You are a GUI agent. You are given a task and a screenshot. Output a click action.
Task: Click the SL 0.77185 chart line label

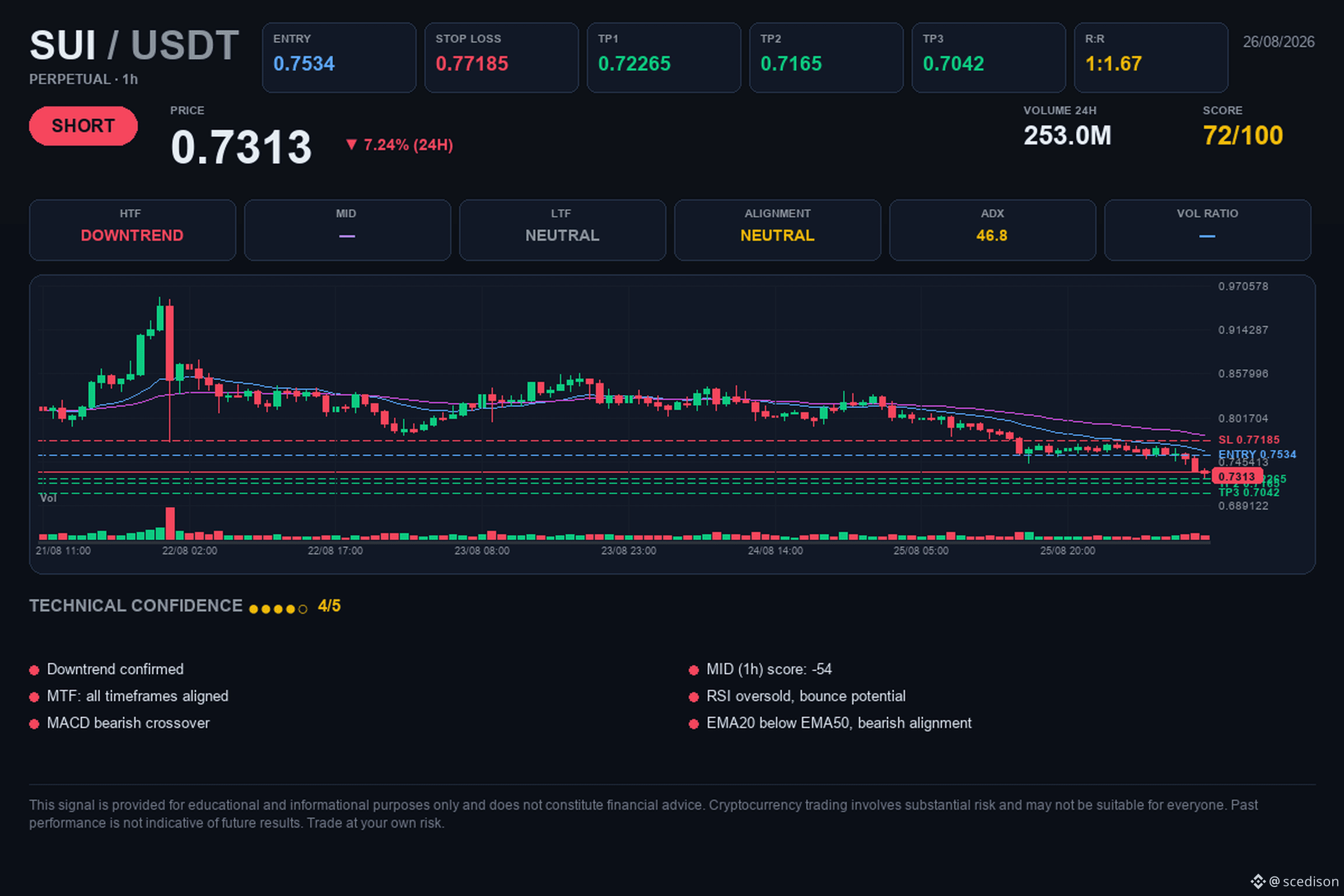coord(1249,440)
